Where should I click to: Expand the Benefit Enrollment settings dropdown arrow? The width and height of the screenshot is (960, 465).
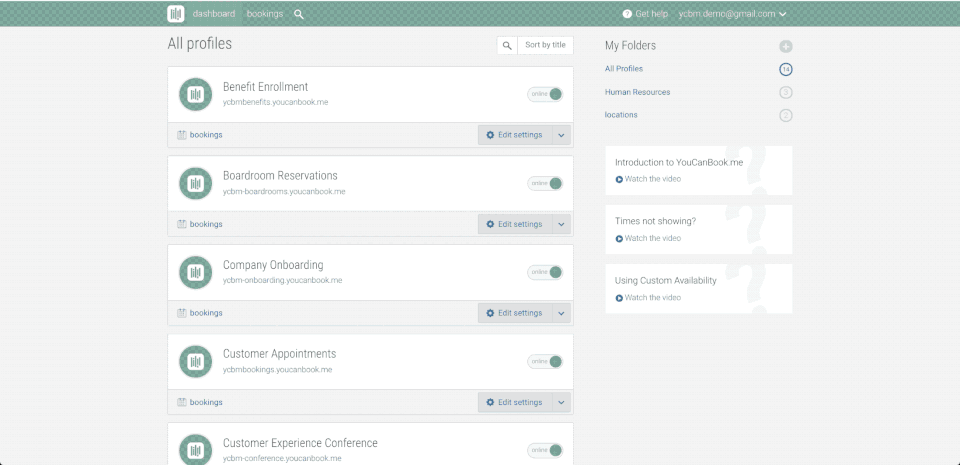point(561,135)
